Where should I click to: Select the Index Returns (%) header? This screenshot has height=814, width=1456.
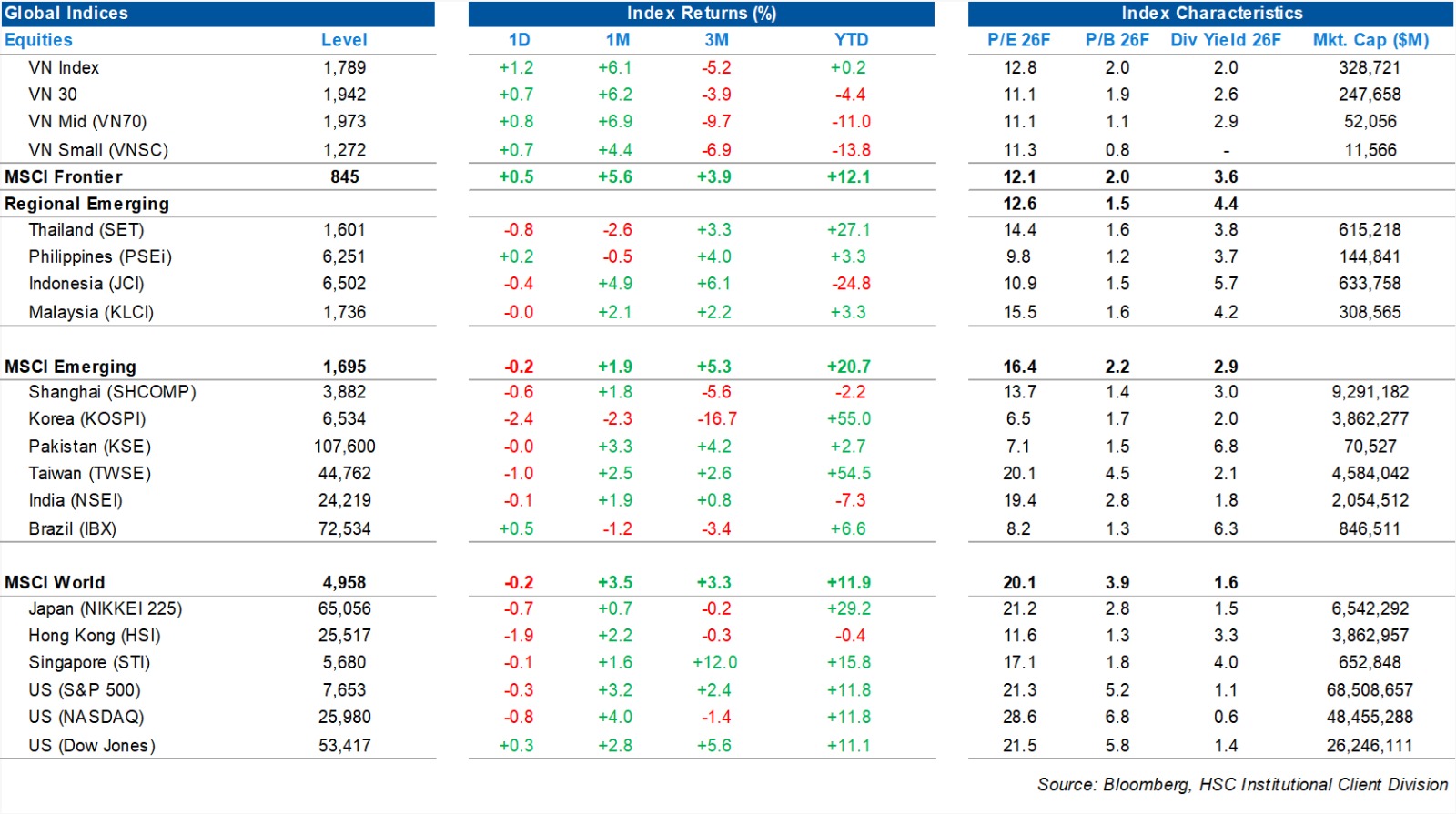(701, 14)
